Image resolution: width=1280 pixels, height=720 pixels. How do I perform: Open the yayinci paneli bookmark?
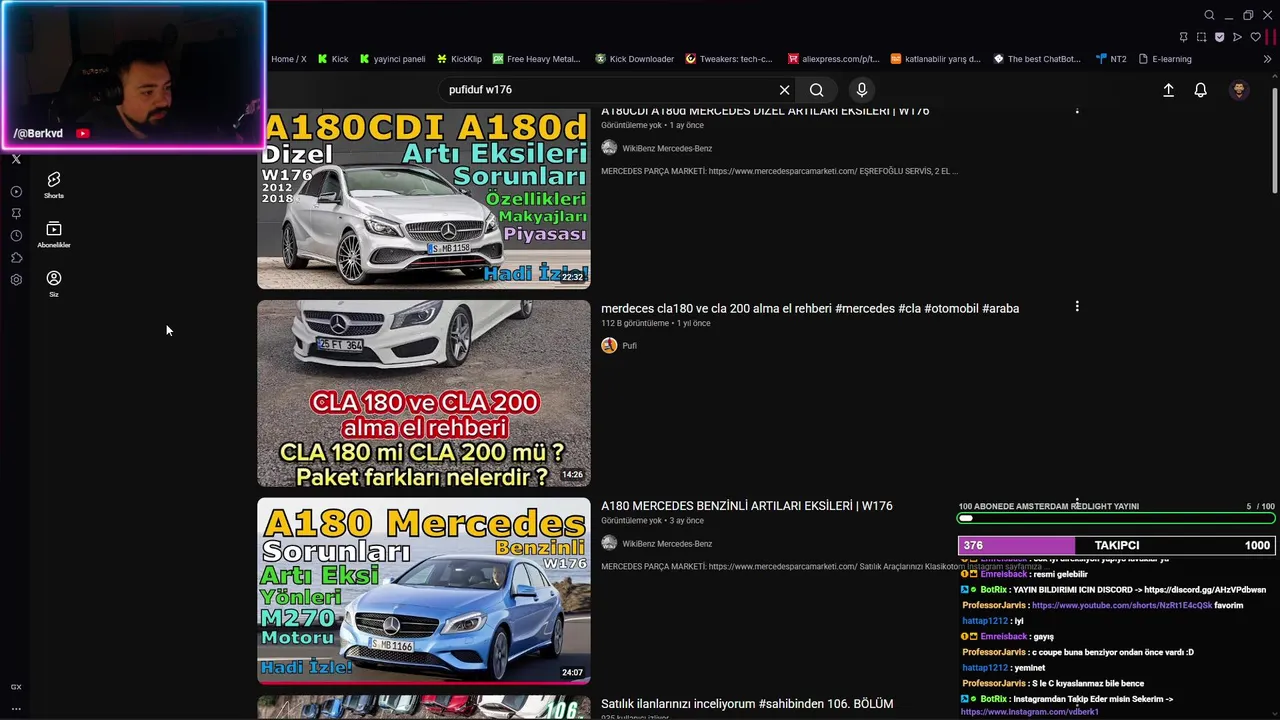tap(392, 59)
